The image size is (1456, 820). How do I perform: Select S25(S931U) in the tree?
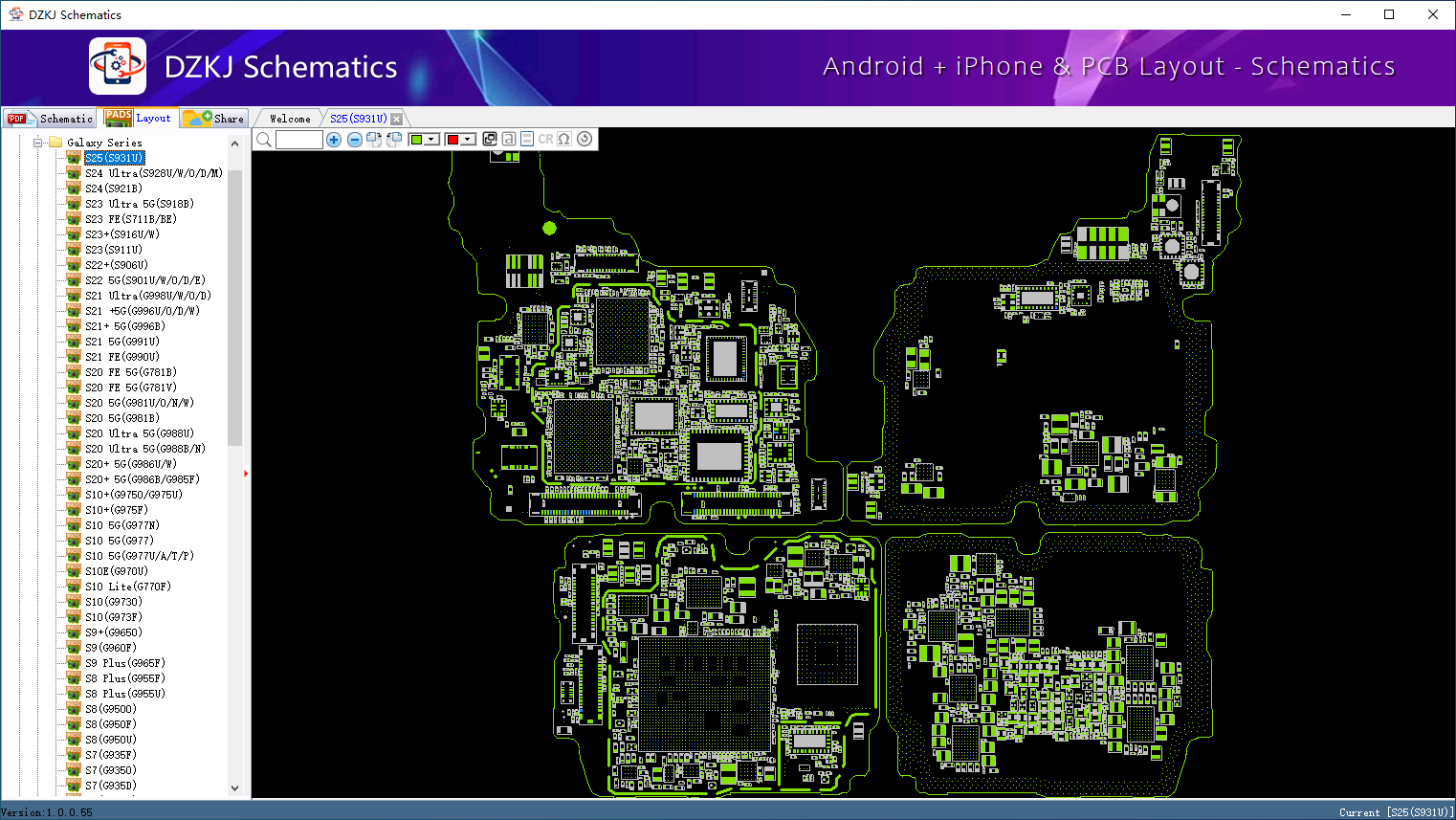114,158
